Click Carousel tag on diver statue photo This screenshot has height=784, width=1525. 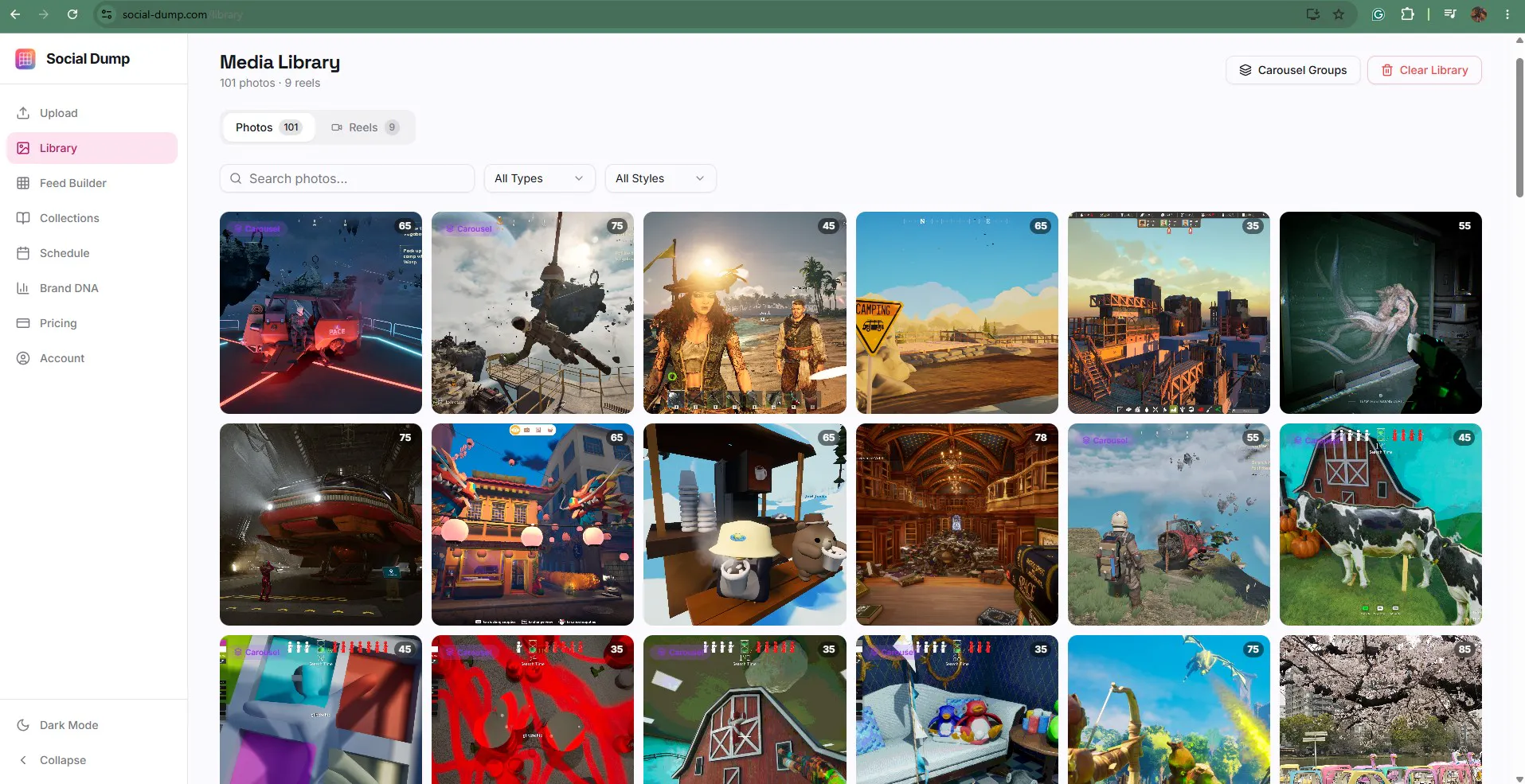(x=469, y=228)
